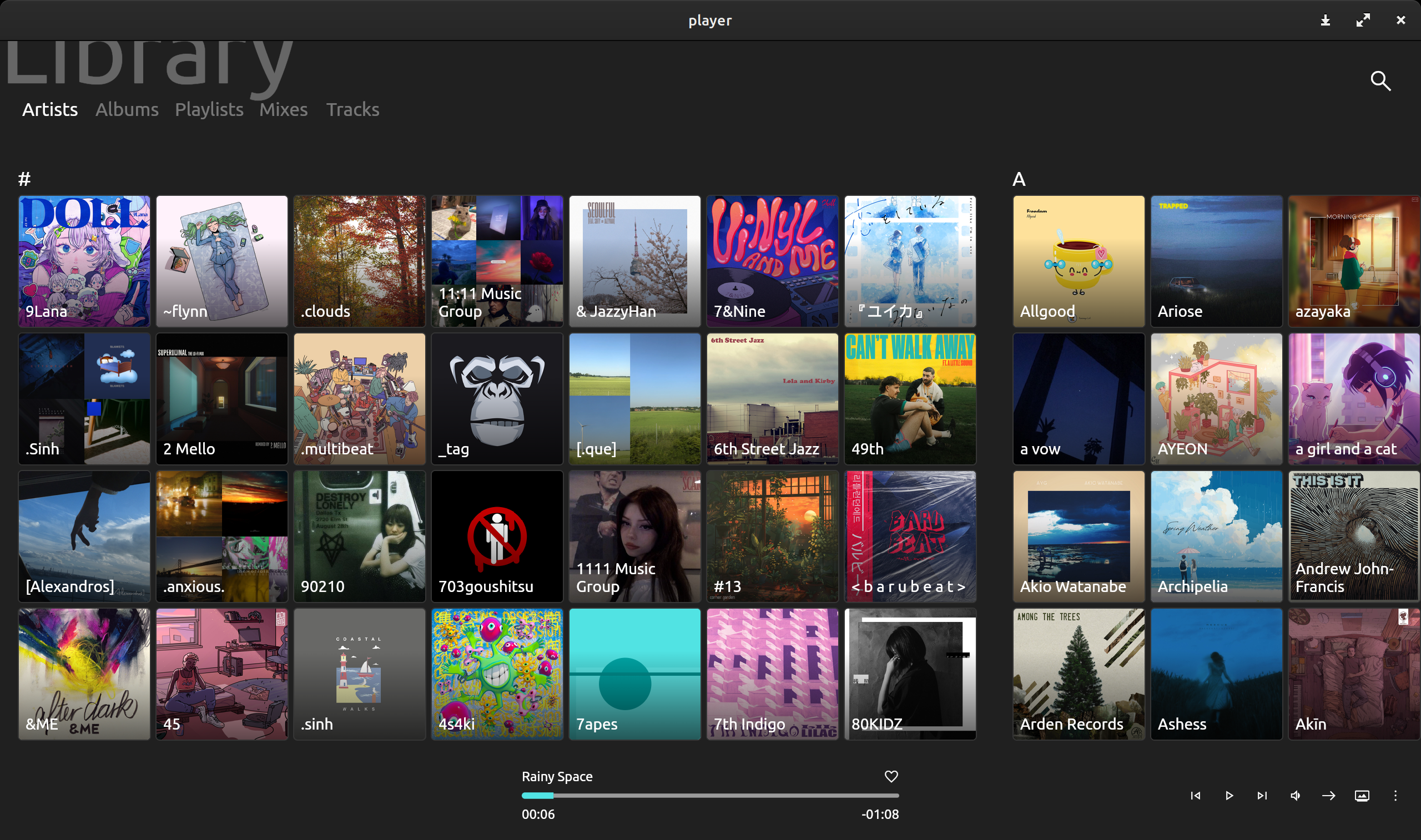Click the search magnifier icon
Image resolution: width=1421 pixels, height=840 pixels.
point(1380,81)
